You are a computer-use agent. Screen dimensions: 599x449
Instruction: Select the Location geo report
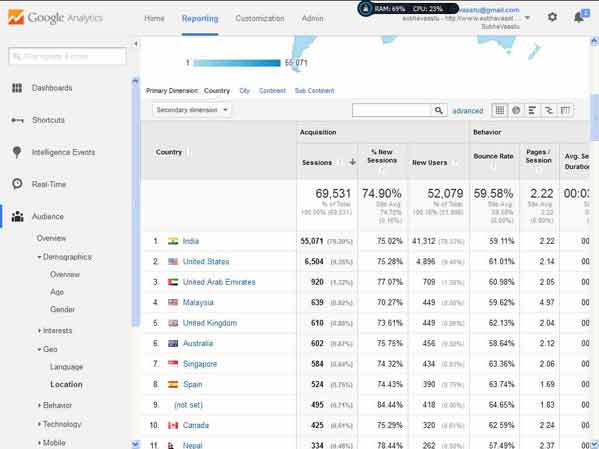pyautogui.click(x=66, y=384)
